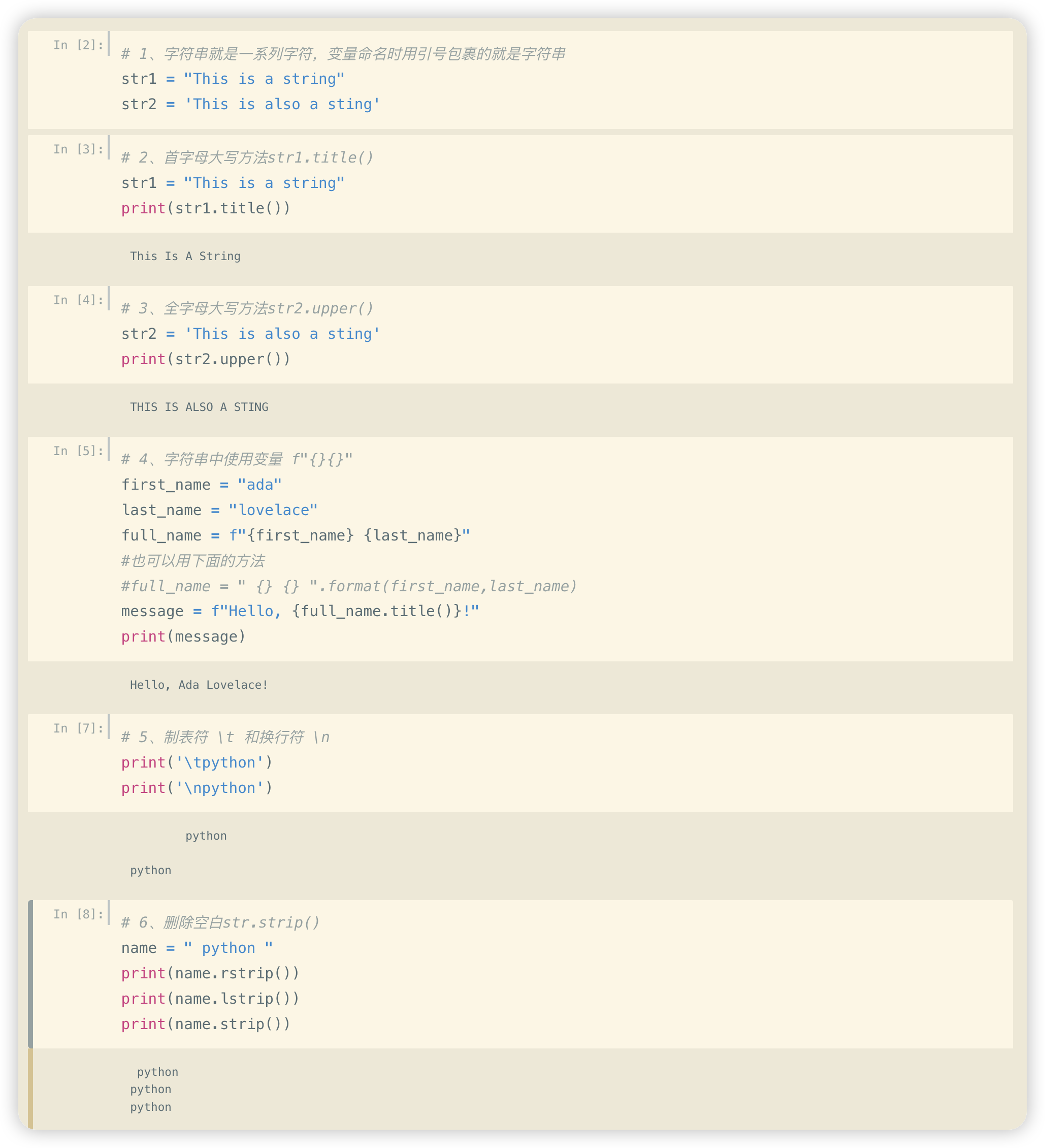Screen dimensions: 1045x1148
Task: Click the line first_name = "ada"
Action: click(202, 485)
